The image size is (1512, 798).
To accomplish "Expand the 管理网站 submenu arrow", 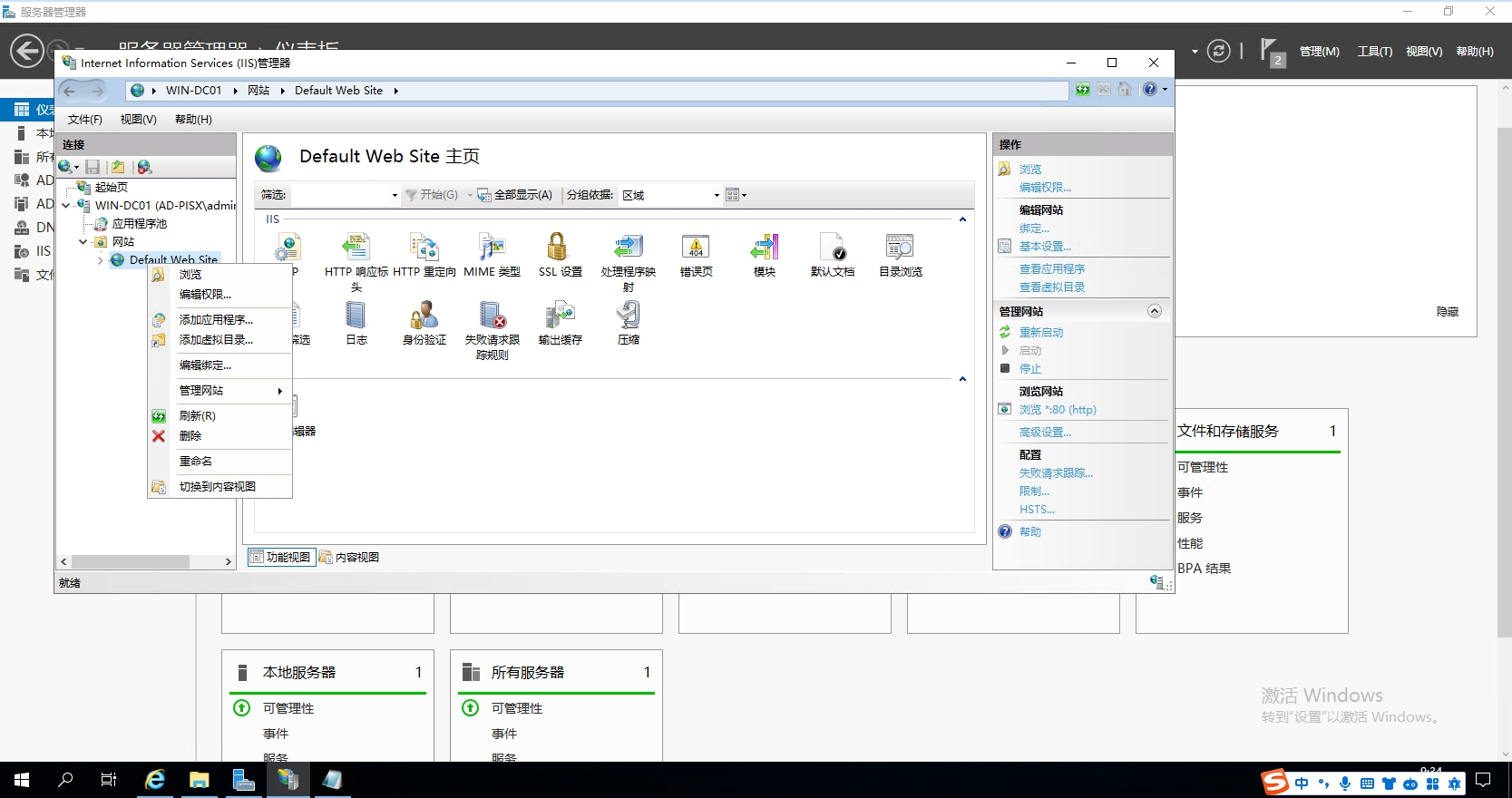I will coord(279,391).
